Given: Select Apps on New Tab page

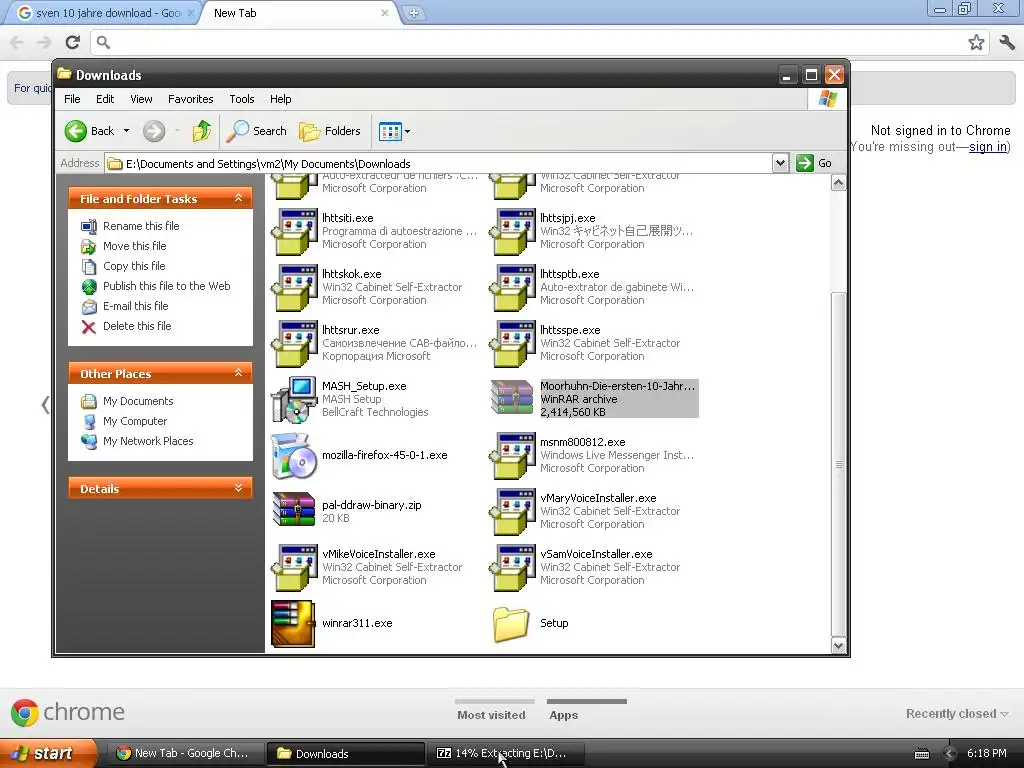Looking at the screenshot, I should 564,714.
